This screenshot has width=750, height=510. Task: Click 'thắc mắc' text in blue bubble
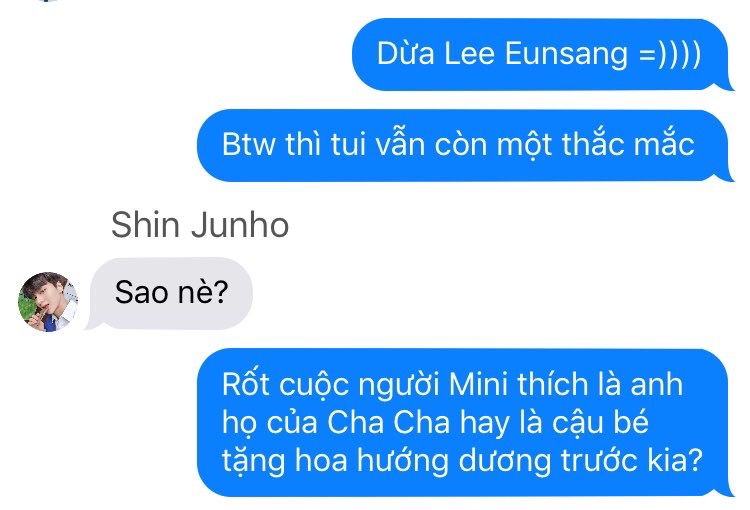pyautogui.click(x=628, y=144)
